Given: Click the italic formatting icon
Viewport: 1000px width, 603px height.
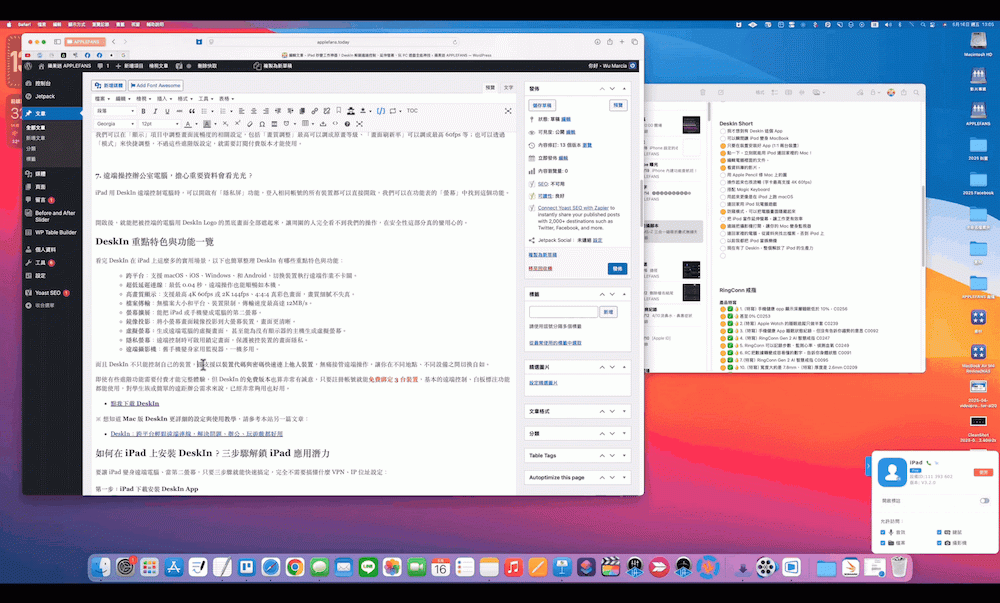Looking at the screenshot, I should pos(155,111).
